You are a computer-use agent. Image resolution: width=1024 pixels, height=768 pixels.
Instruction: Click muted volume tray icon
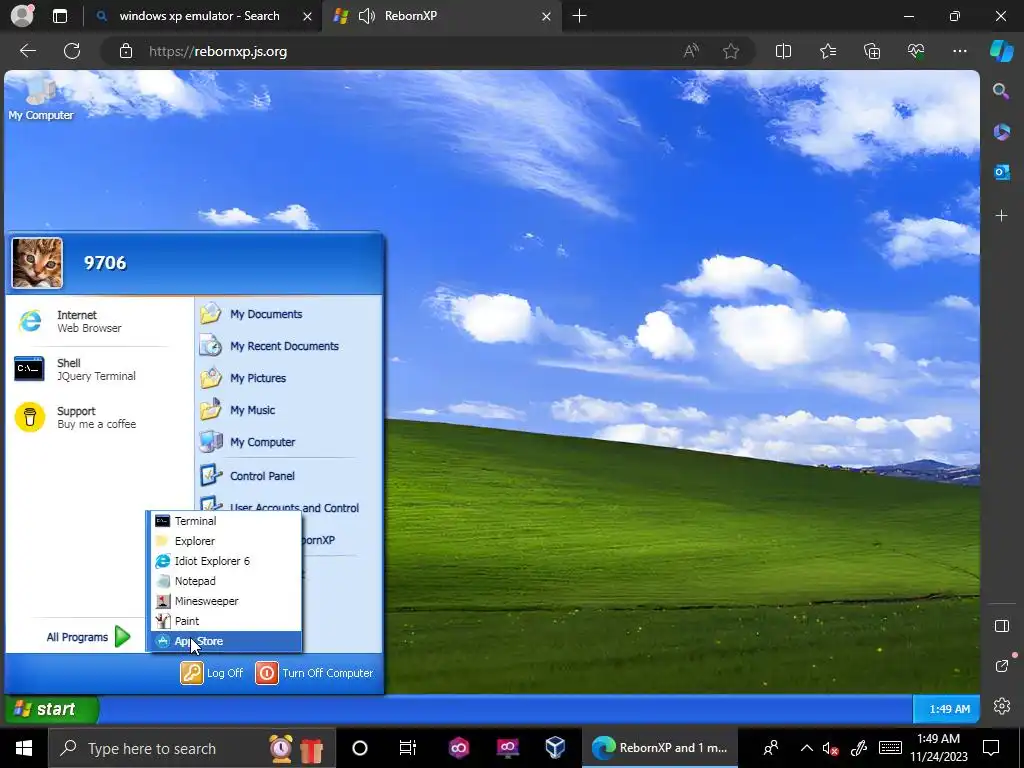click(x=831, y=749)
